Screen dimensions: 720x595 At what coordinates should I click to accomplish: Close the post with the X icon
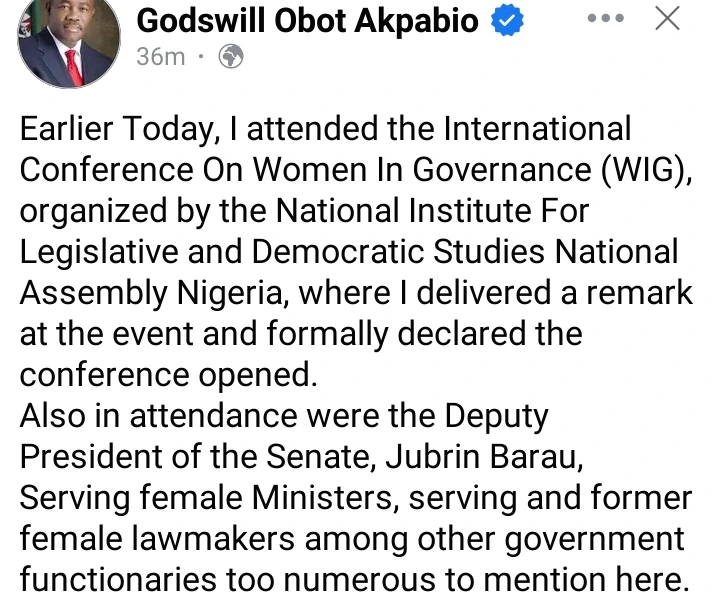click(667, 20)
